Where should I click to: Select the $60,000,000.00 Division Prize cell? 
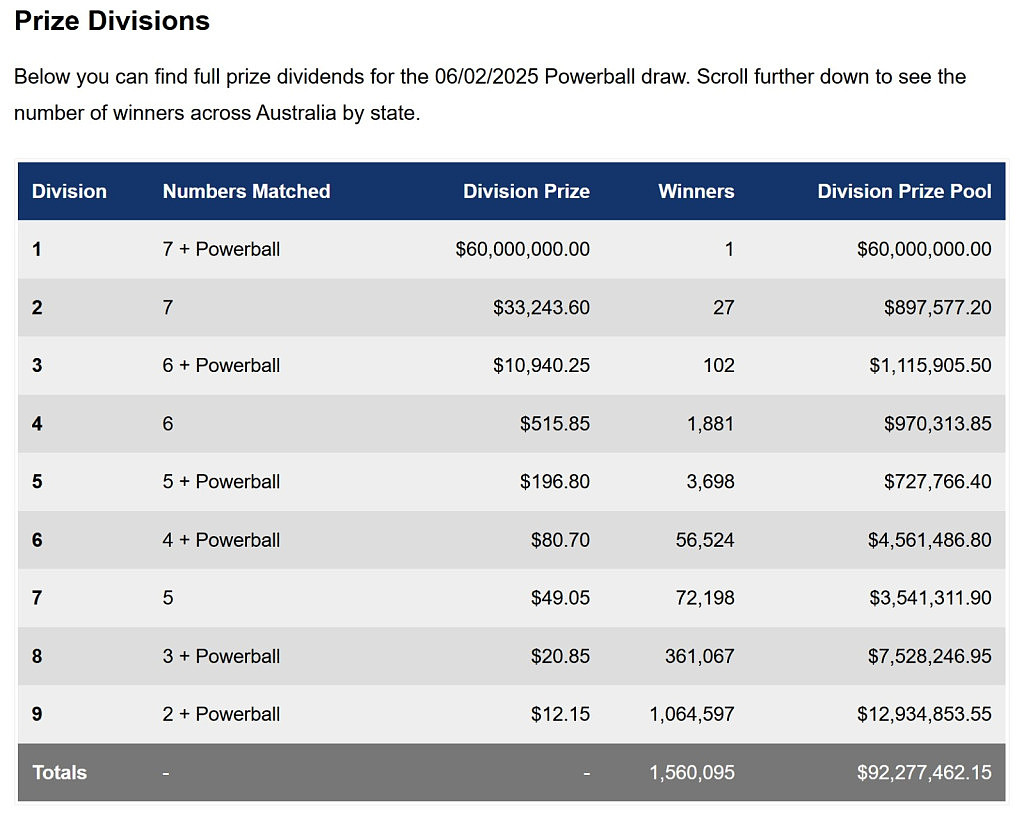click(x=522, y=249)
